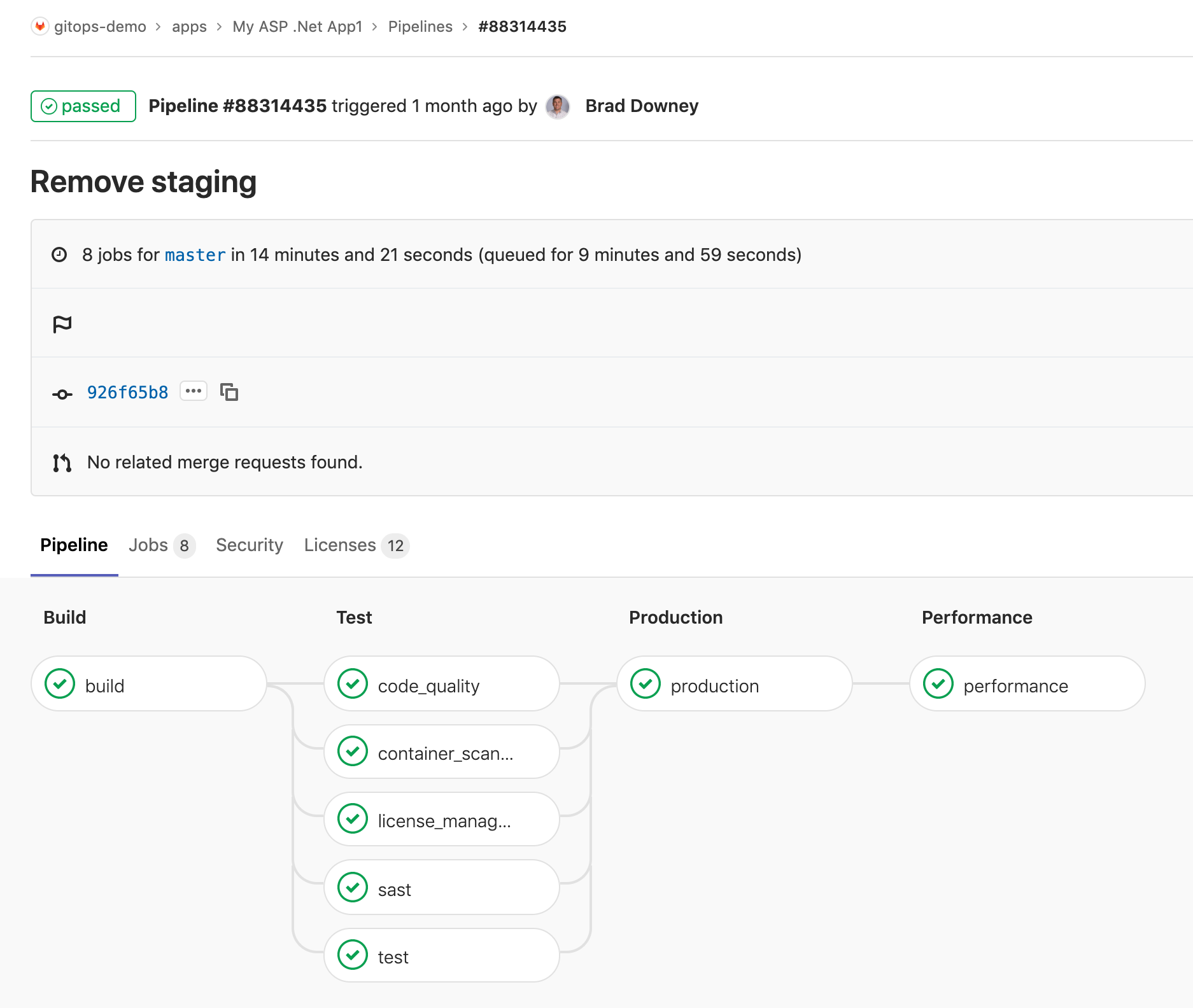Screen dimensions: 1193x1008
Task: Click the performance status check icon
Action: tap(938, 683)
